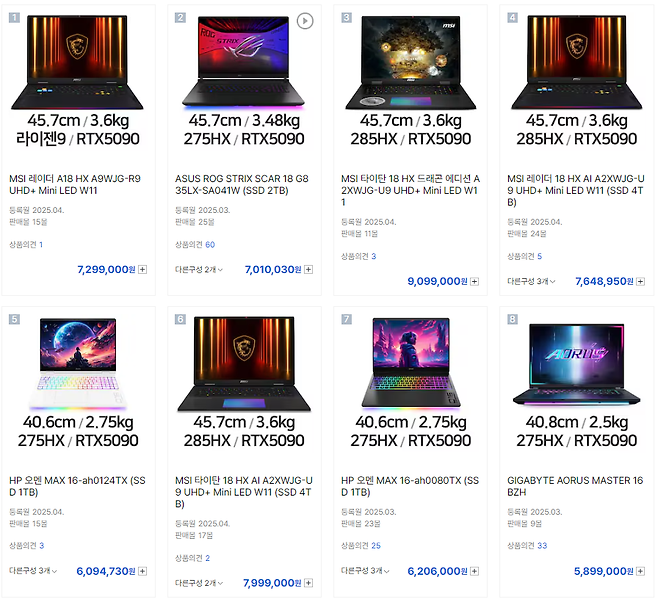Image resolution: width=658 pixels, height=602 pixels.
Task: Expand 다른구성 2개 for the ASUS ROG STRIX
Action: point(199,269)
